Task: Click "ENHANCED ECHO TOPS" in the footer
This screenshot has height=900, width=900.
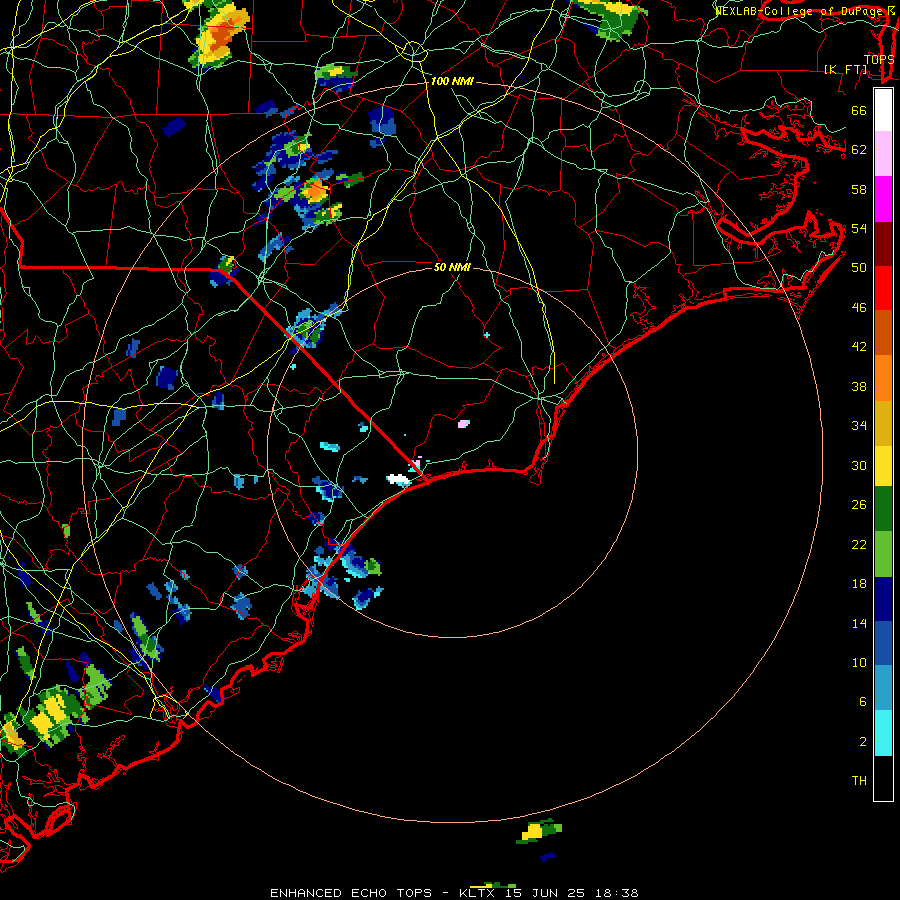Action: coord(351,893)
